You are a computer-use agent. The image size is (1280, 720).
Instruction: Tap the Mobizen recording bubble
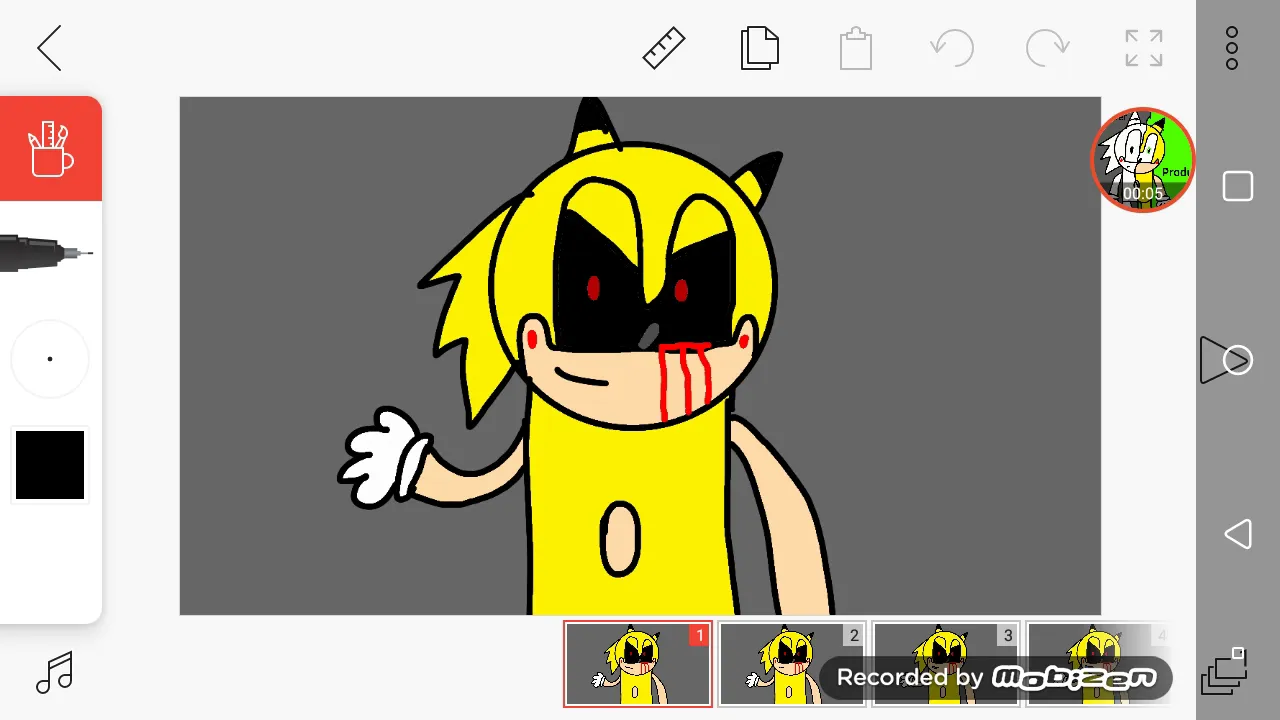click(x=1143, y=160)
